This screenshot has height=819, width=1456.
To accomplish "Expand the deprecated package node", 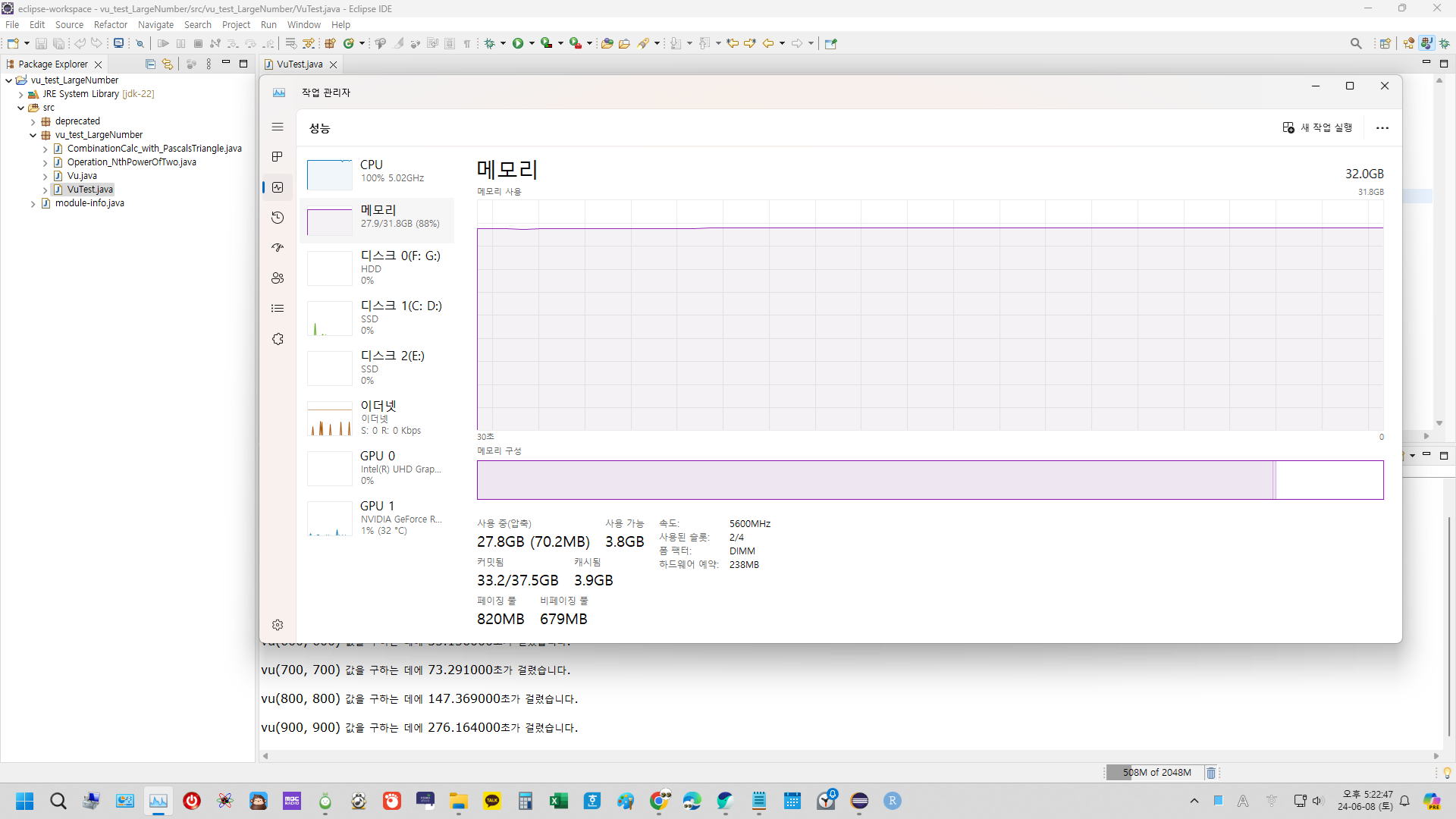I will point(33,121).
